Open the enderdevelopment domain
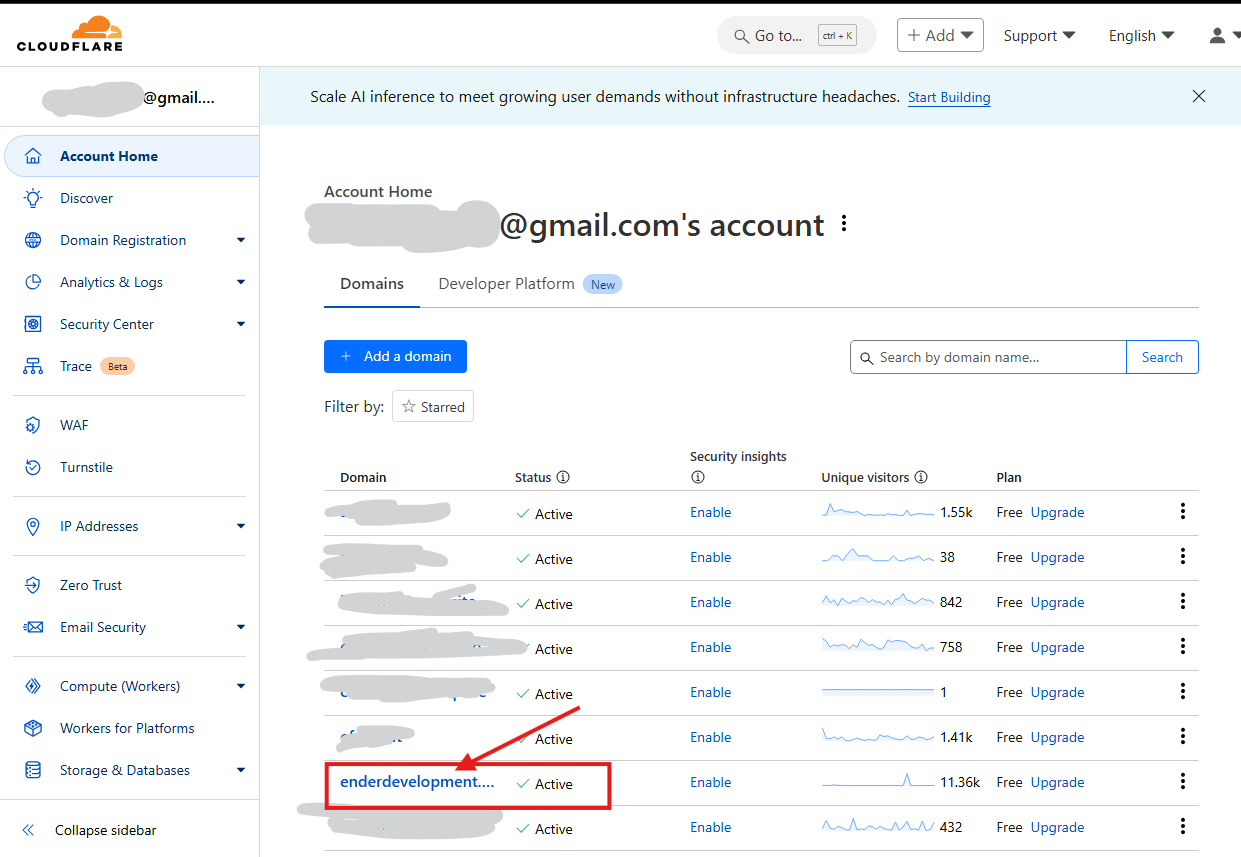 point(417,782)
